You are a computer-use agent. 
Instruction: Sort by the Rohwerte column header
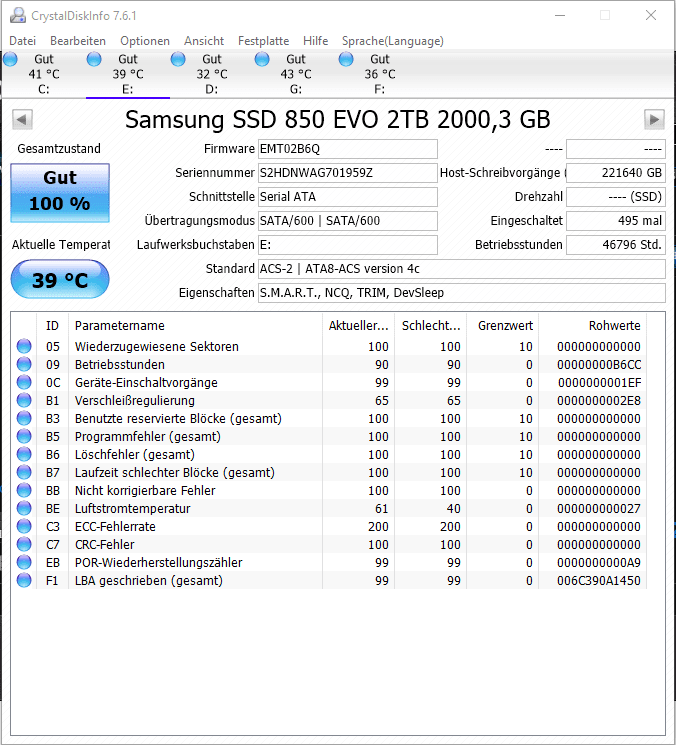592,325
